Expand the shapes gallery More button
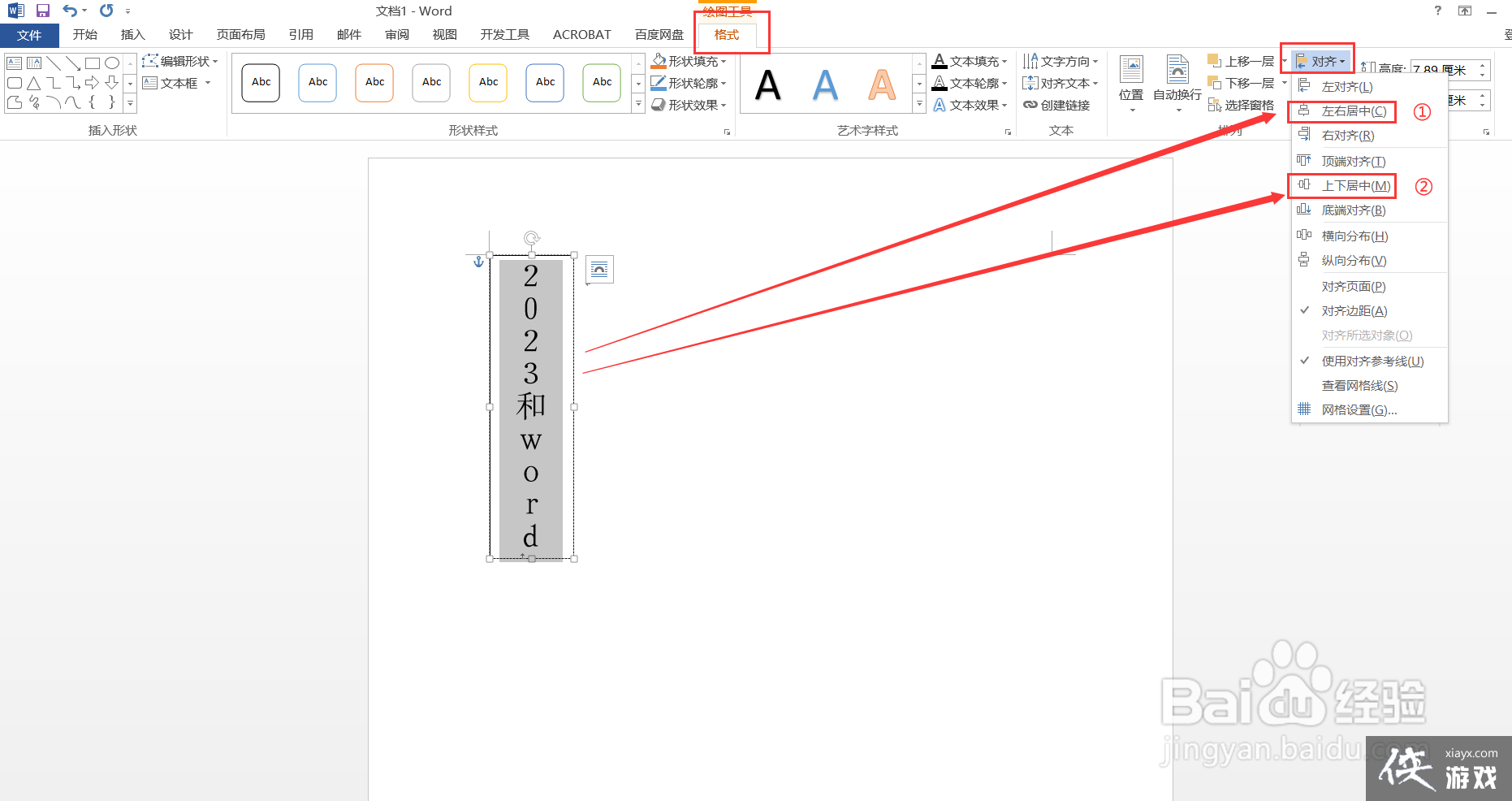Viewport: 1512px width, 801px height. tap(130, 103)
